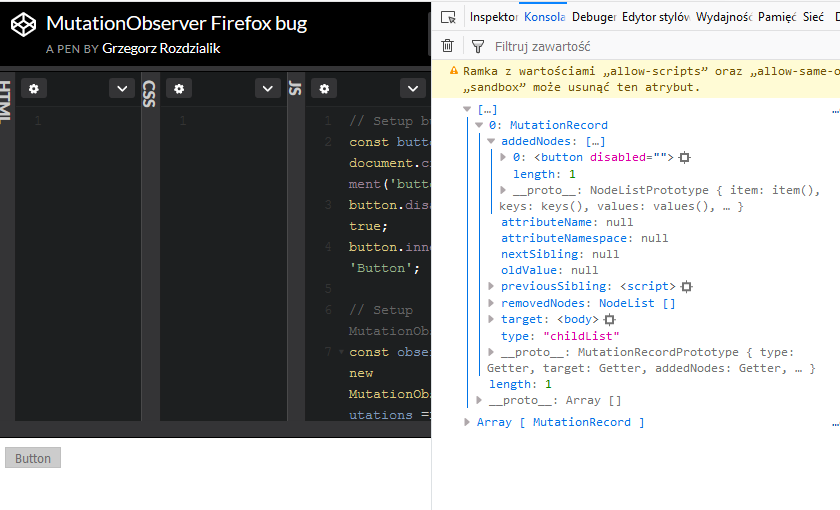840x510 pixels.
Task: Focus the Filtruj zawartość filter field
Action: (659, 47)
